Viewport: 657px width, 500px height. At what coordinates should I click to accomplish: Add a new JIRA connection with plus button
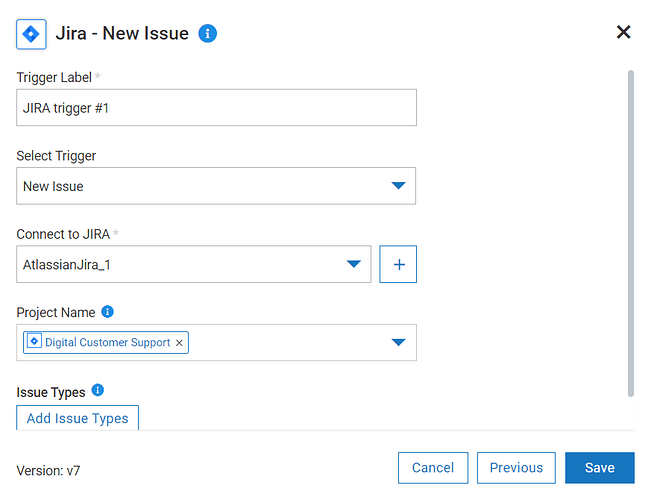tap(398, 264)
